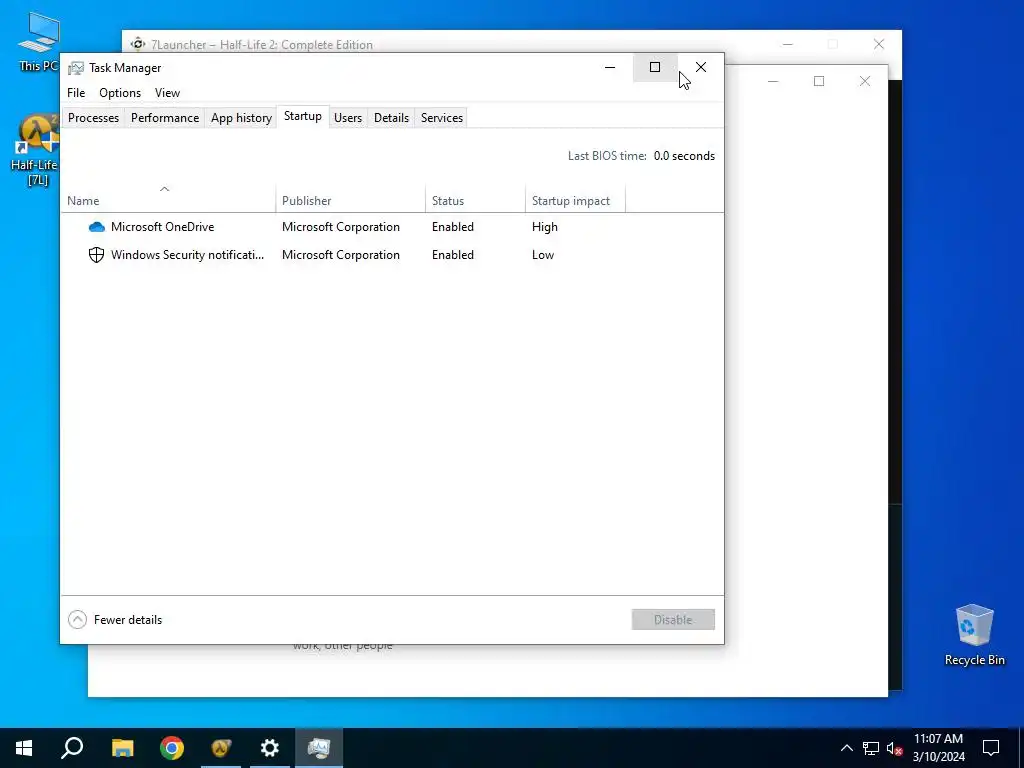
Task: Click OneDrive's Microsoft Corporation publisher cell
Action: (x=341, y=227)
